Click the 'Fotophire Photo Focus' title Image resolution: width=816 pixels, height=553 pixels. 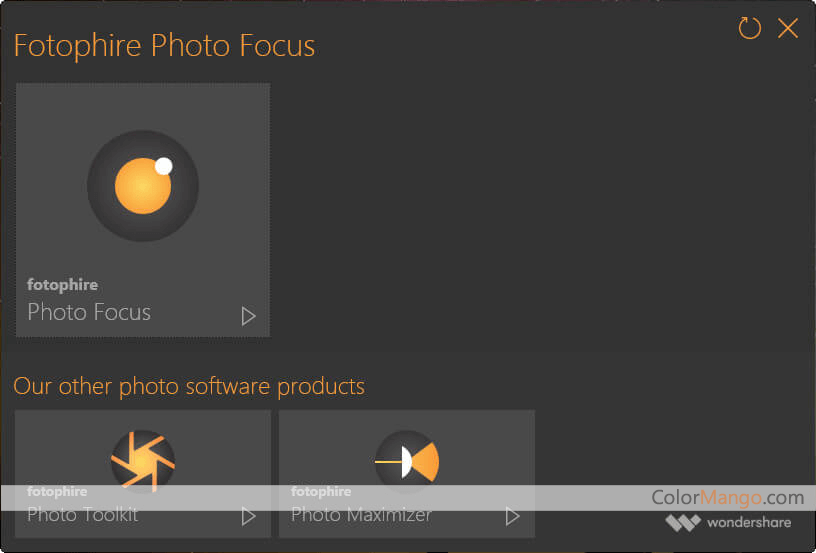tap(164, 46)
